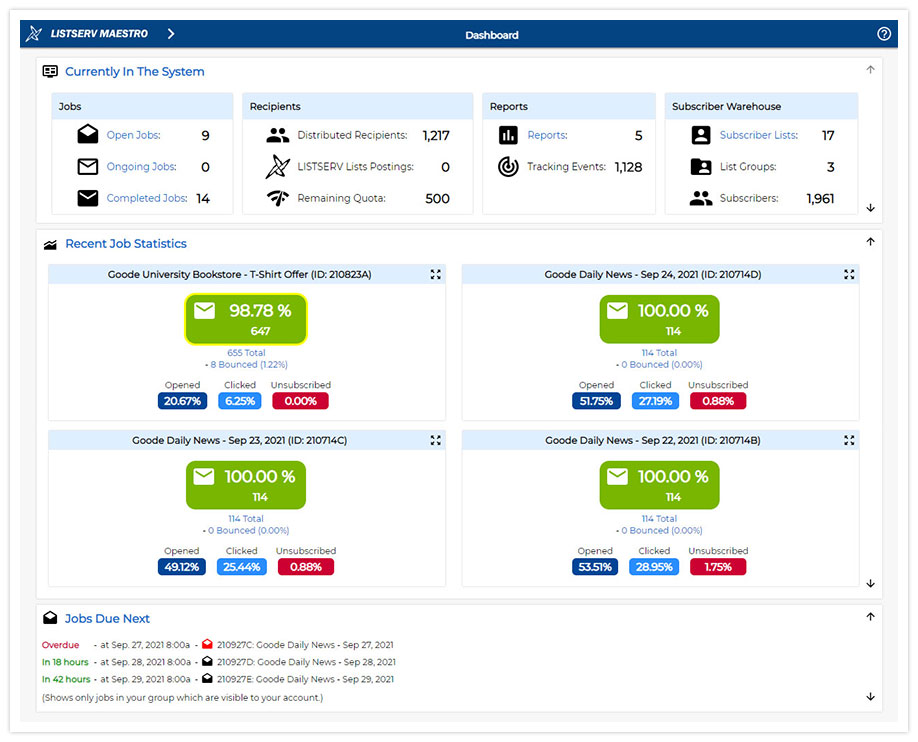This screenshot has height=742, width=918.
Task: Click the Currently In The System panel icon
Action: point(50,71)
